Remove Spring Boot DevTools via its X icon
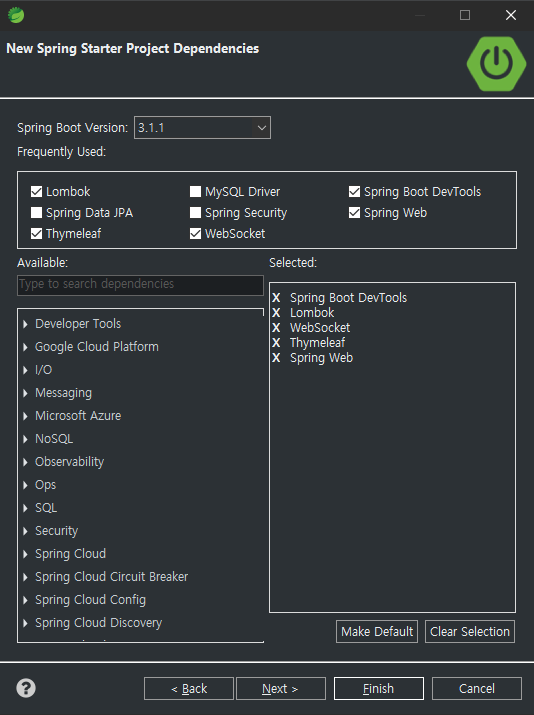 tap(276, 298)
